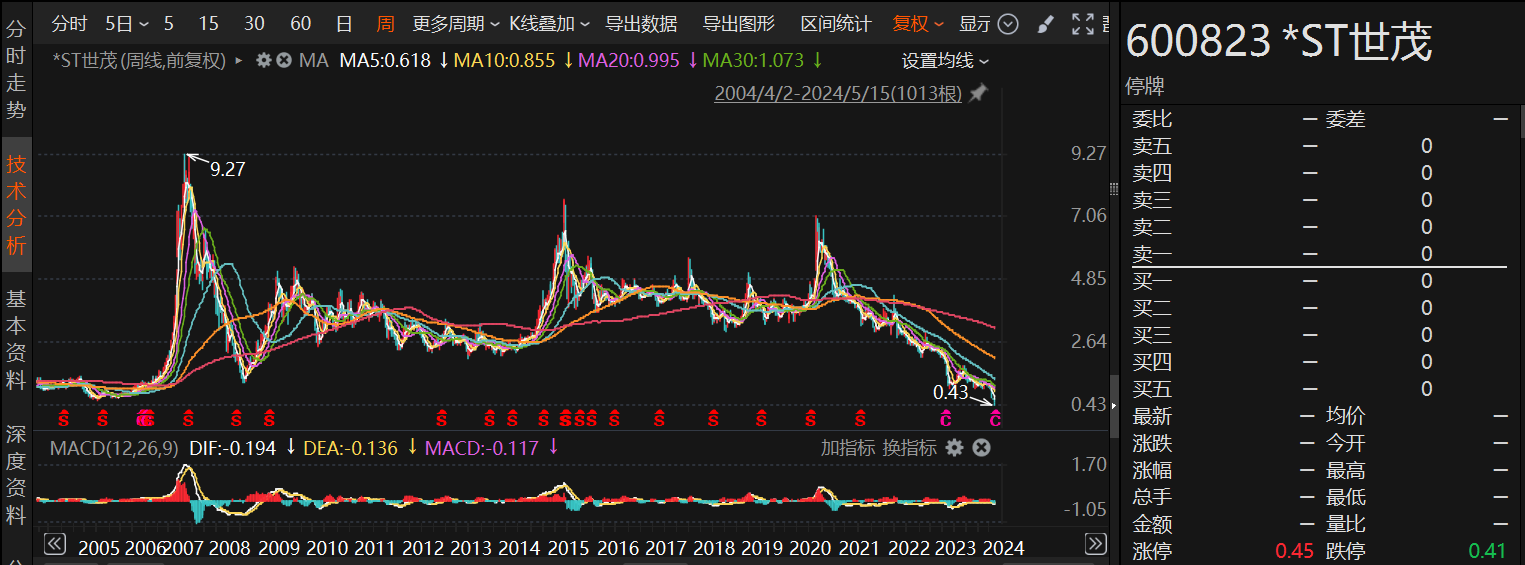Viewport: 1525px width, 565px height.
Task: Click 加指标 to add indicator
Action: coord(848,447)
